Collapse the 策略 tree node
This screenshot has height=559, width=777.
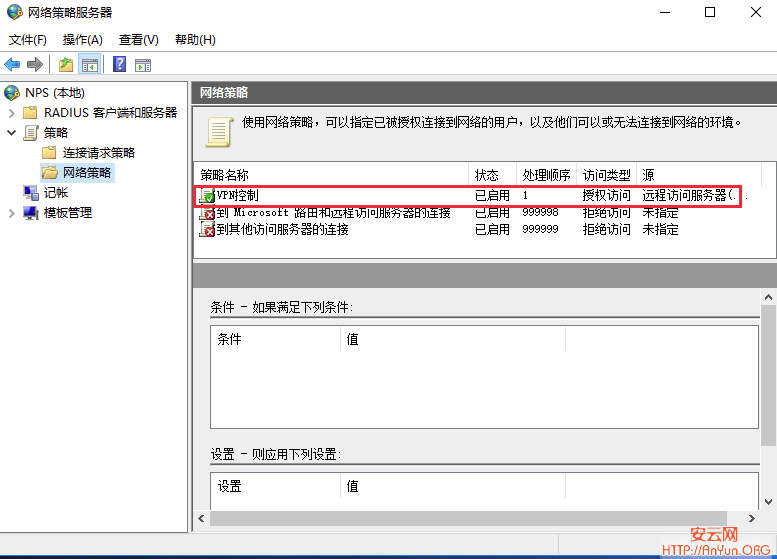point(11,133)
